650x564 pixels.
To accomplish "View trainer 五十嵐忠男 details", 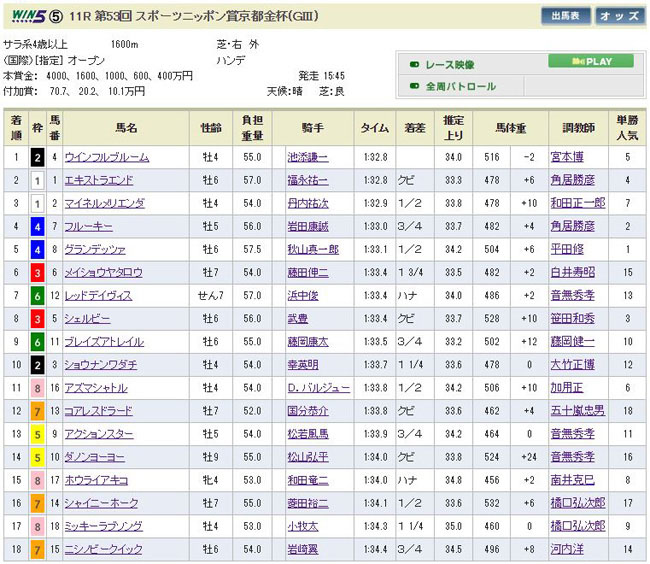I will tap(578, 410).
